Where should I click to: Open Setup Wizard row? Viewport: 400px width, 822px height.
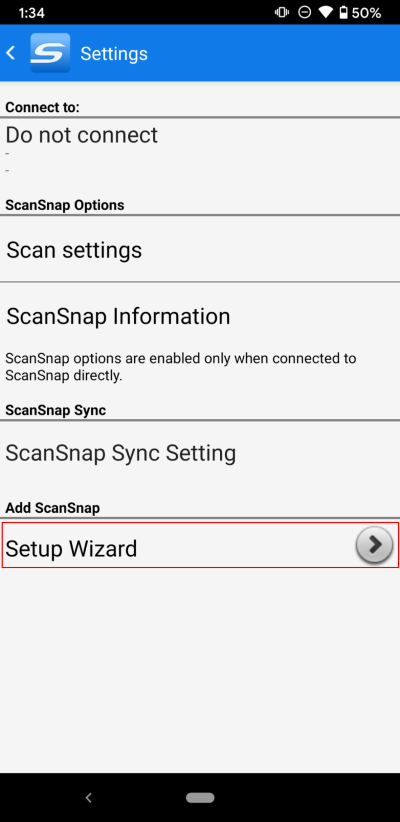pyautogui.click(x=200, y=545)
